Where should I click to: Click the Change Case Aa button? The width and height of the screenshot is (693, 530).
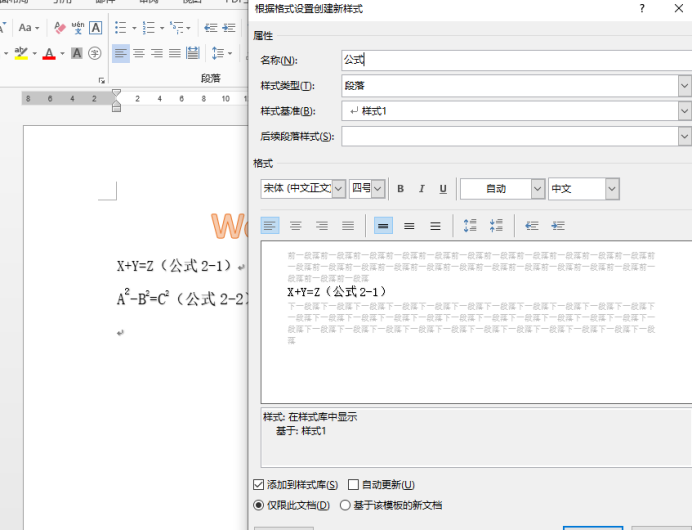(x=29, y=28)
